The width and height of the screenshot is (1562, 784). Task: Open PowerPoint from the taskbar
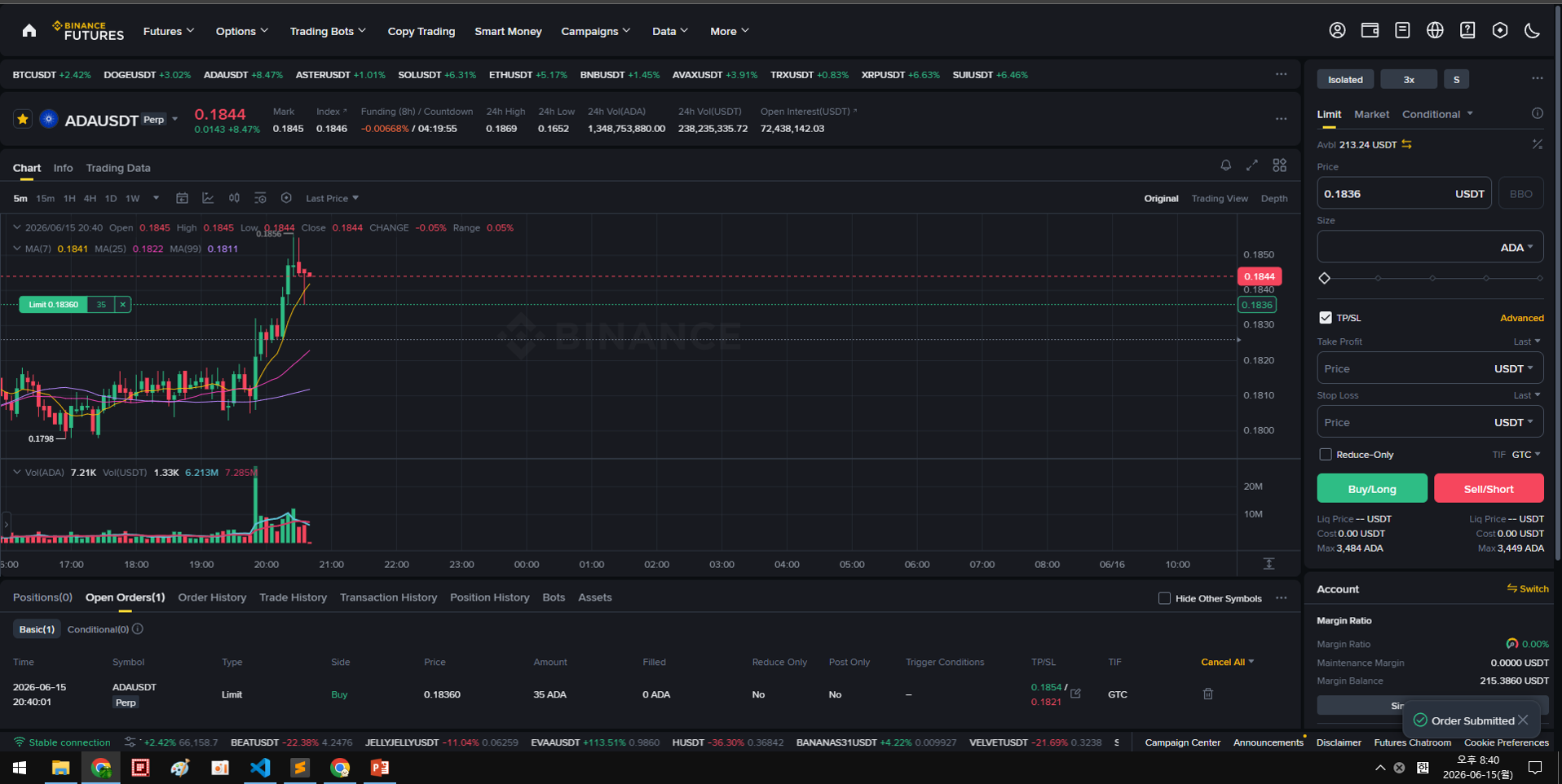(380, 768)
